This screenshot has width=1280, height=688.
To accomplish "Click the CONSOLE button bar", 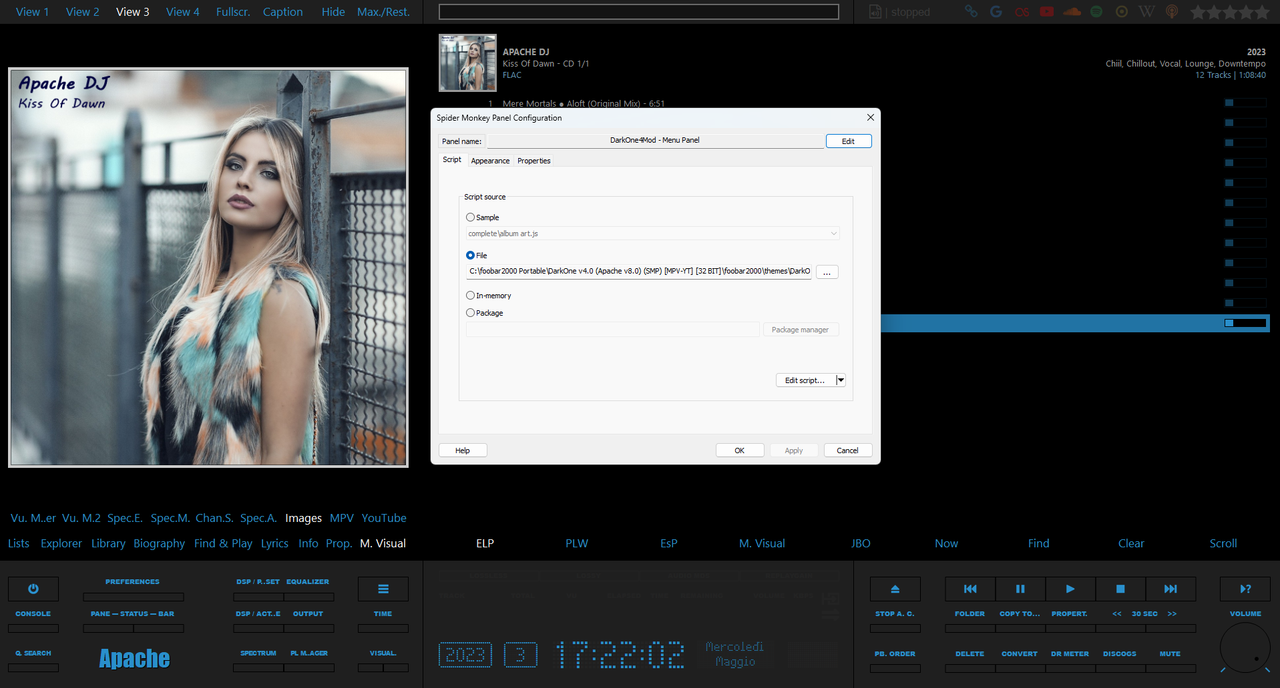I will tap(33, 628).
